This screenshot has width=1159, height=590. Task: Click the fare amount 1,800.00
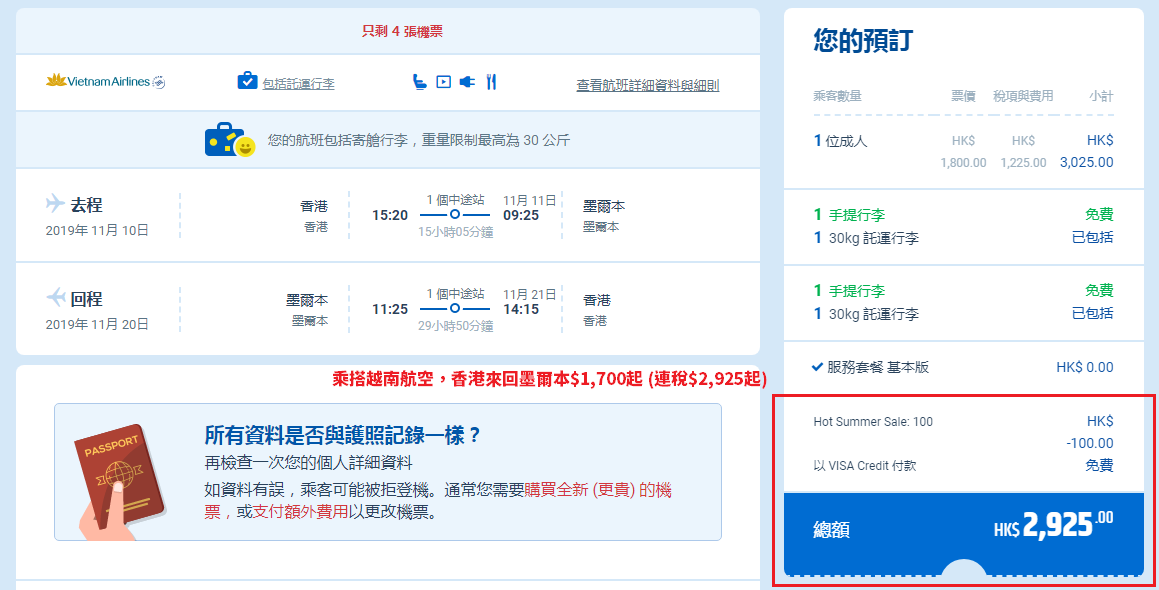coord(963,163)
